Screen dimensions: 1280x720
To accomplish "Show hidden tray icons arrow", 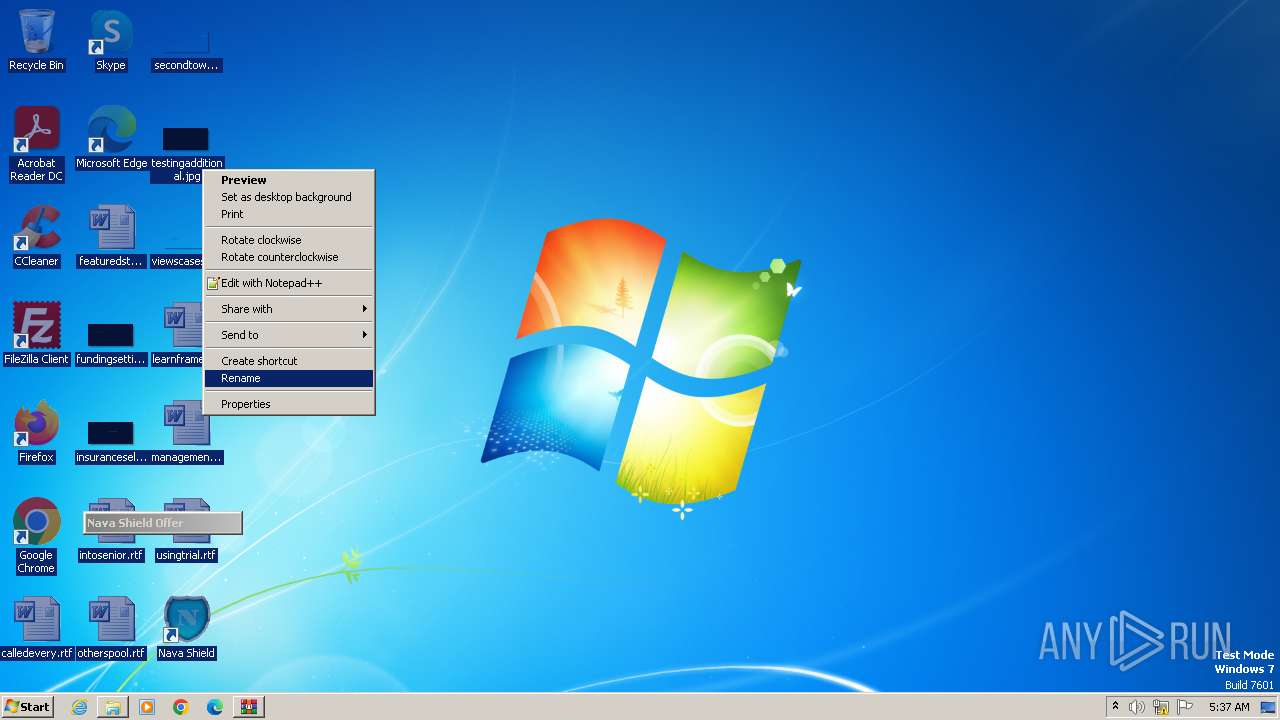I will (1115, 707).
